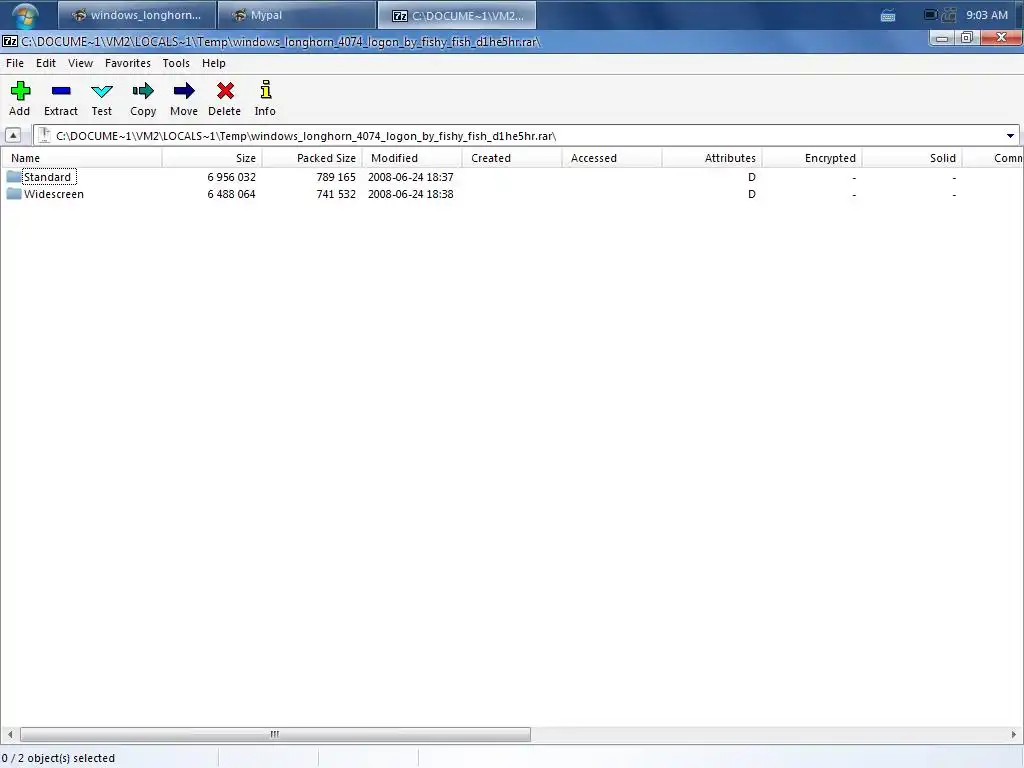The height and width of the screenshot is (768, 1024).
Task: Click status text 0 / 2 object(s) selected
Action: [58, 758]
